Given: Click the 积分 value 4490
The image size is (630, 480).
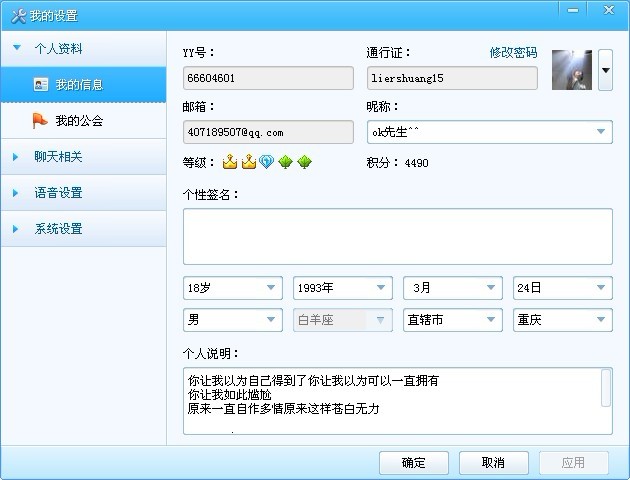Looking at the screenshot, I should (x=417, y=163).
